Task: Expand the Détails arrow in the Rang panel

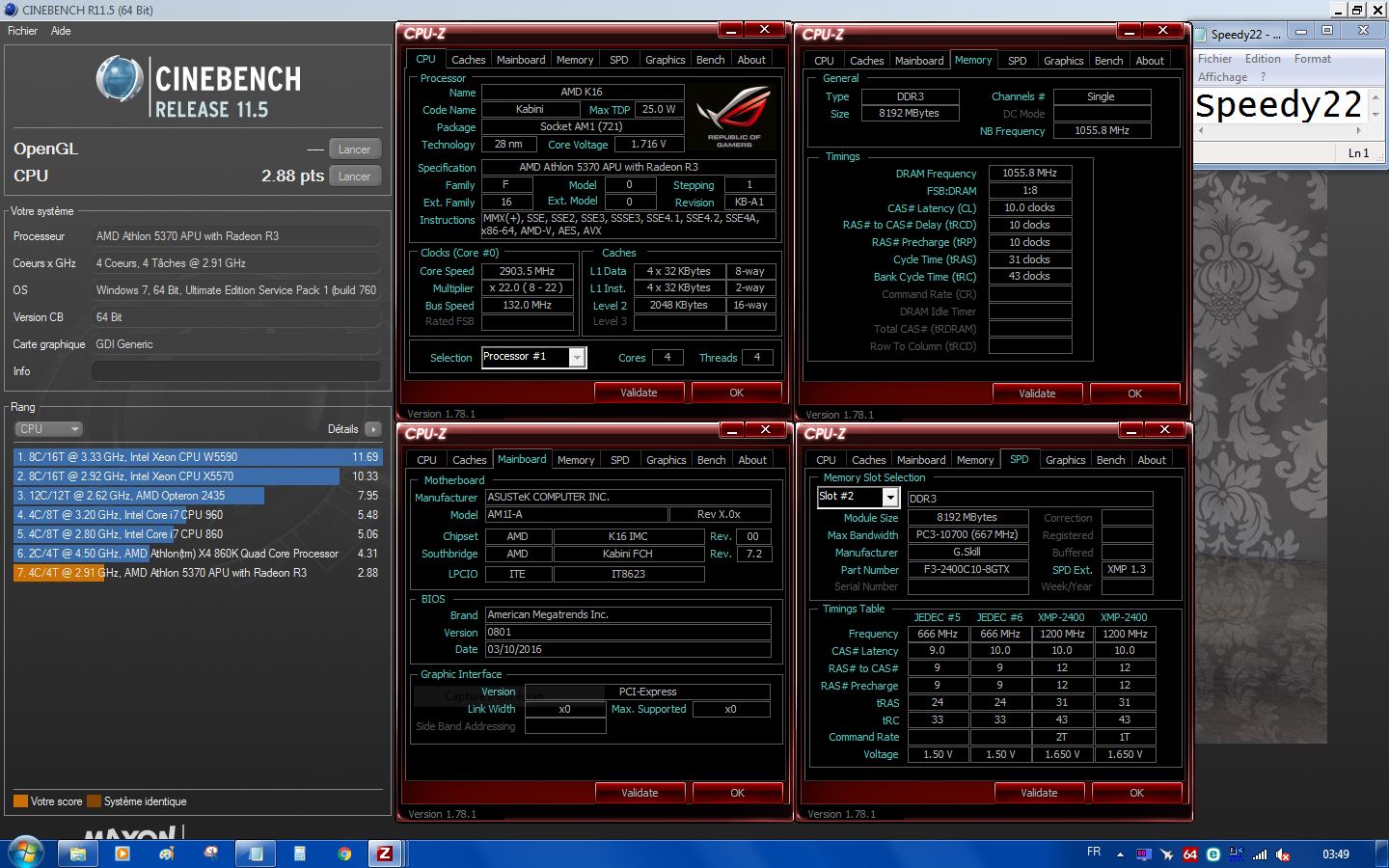Action: coord(373,429)
